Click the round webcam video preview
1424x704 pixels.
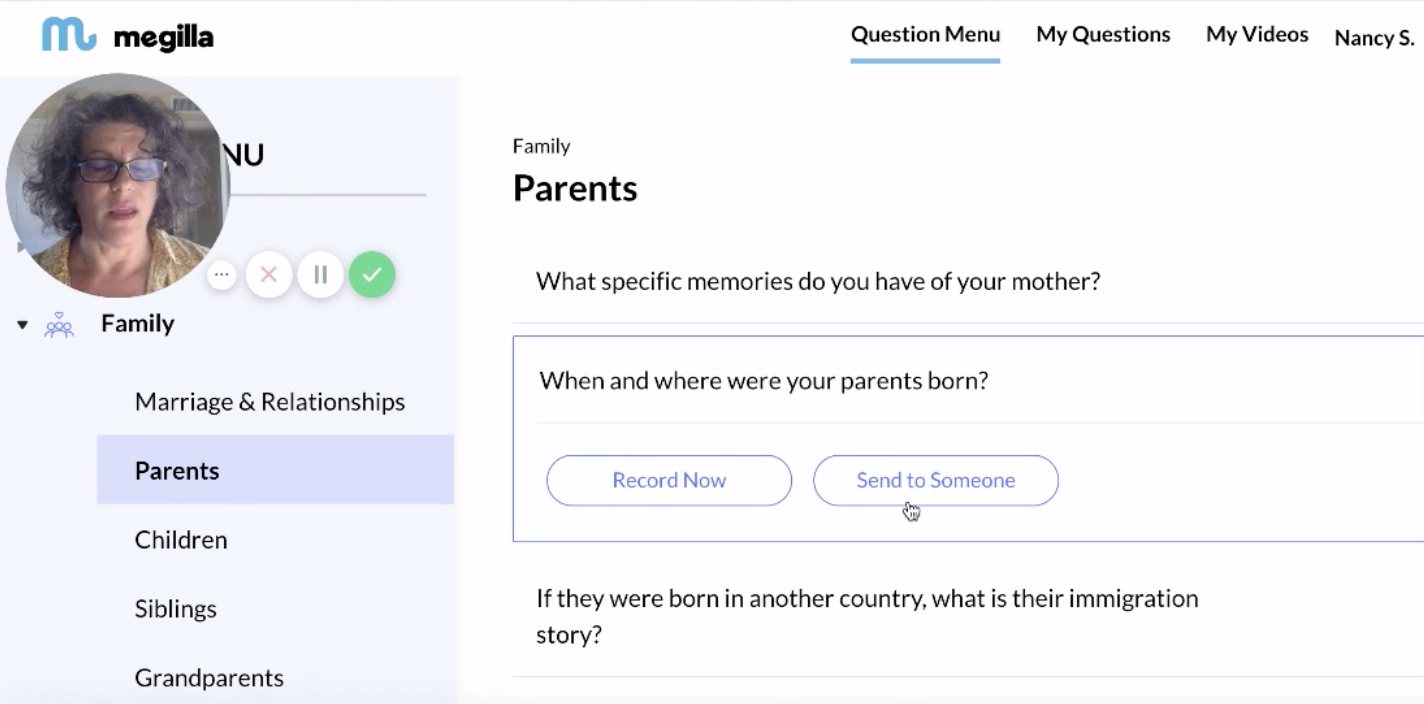[x=118, y=186]
